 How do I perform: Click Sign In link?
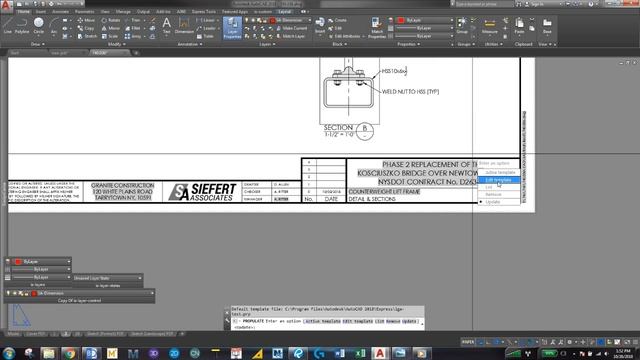(x=536, y=4)
